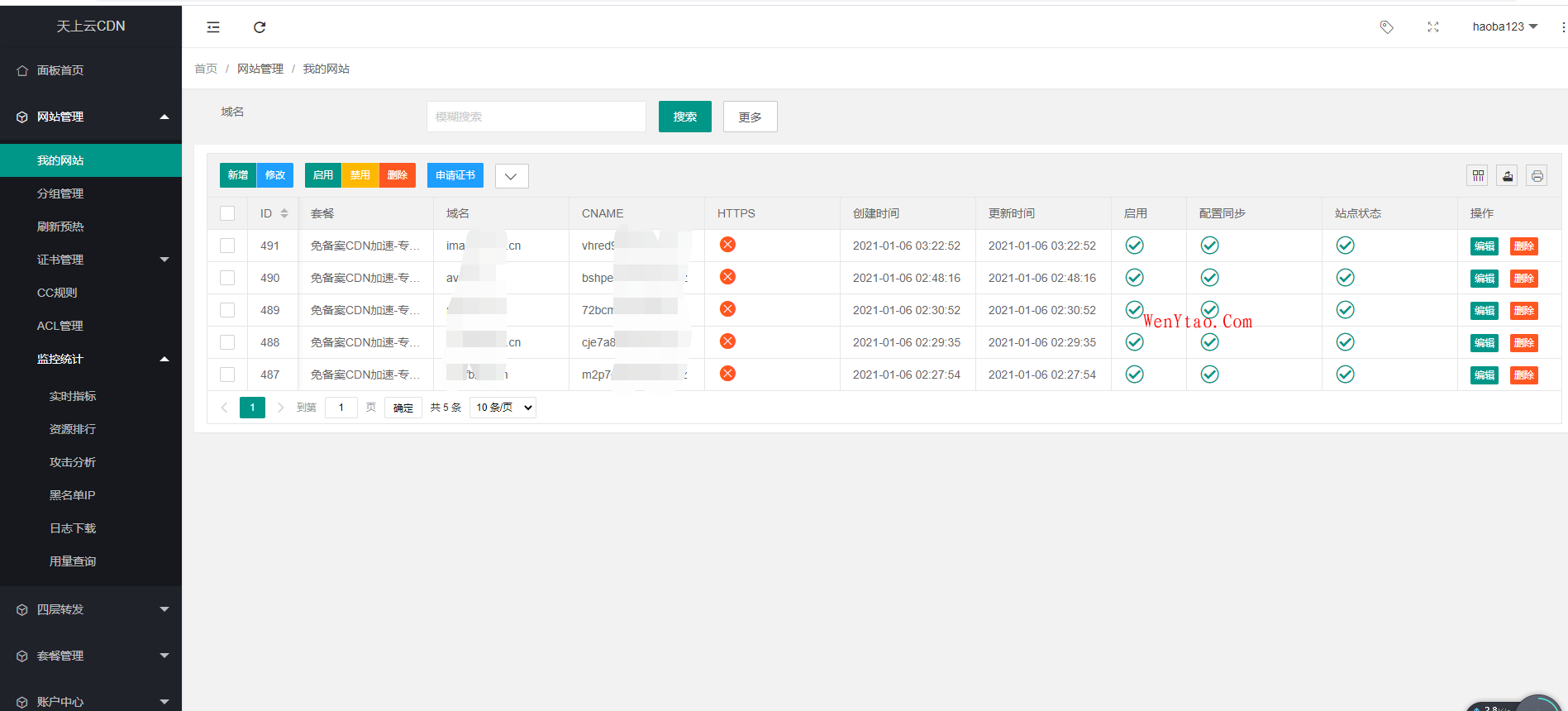Click the 站点状态 check icon for row 489

point(1346,310)
